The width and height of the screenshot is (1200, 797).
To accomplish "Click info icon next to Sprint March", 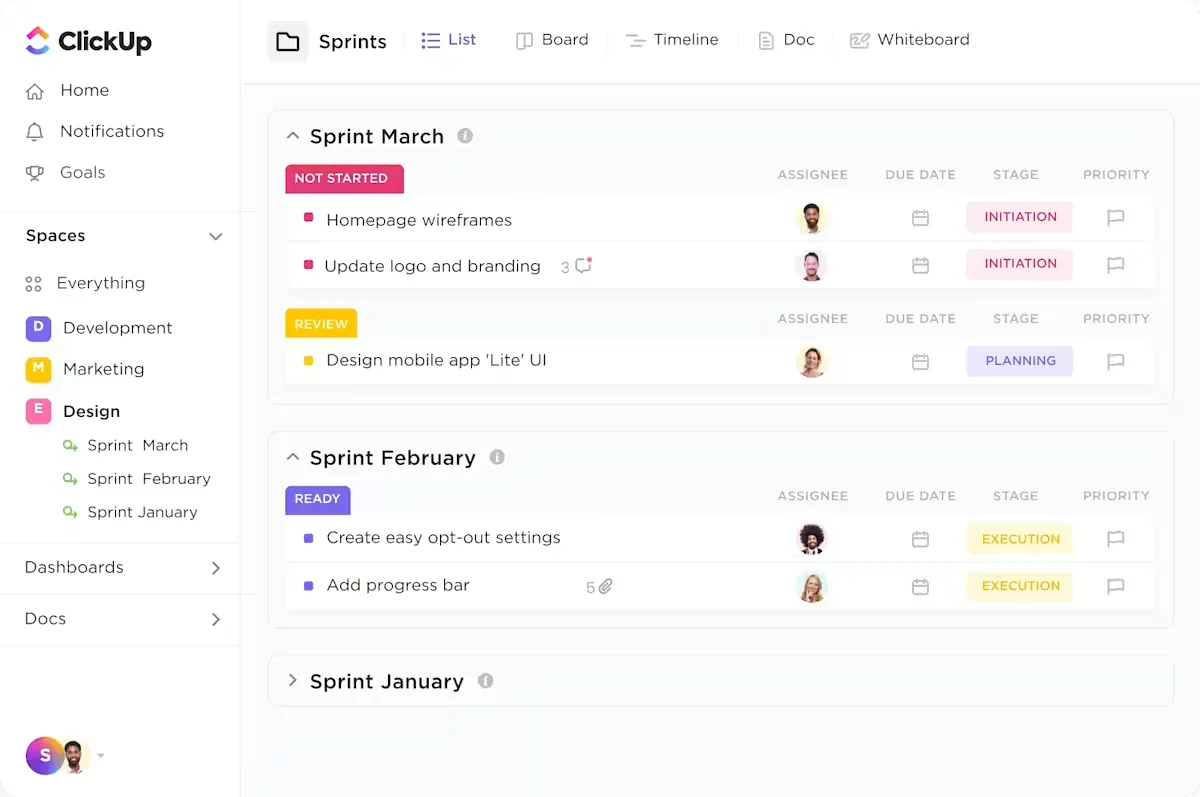I will (465, 136).
